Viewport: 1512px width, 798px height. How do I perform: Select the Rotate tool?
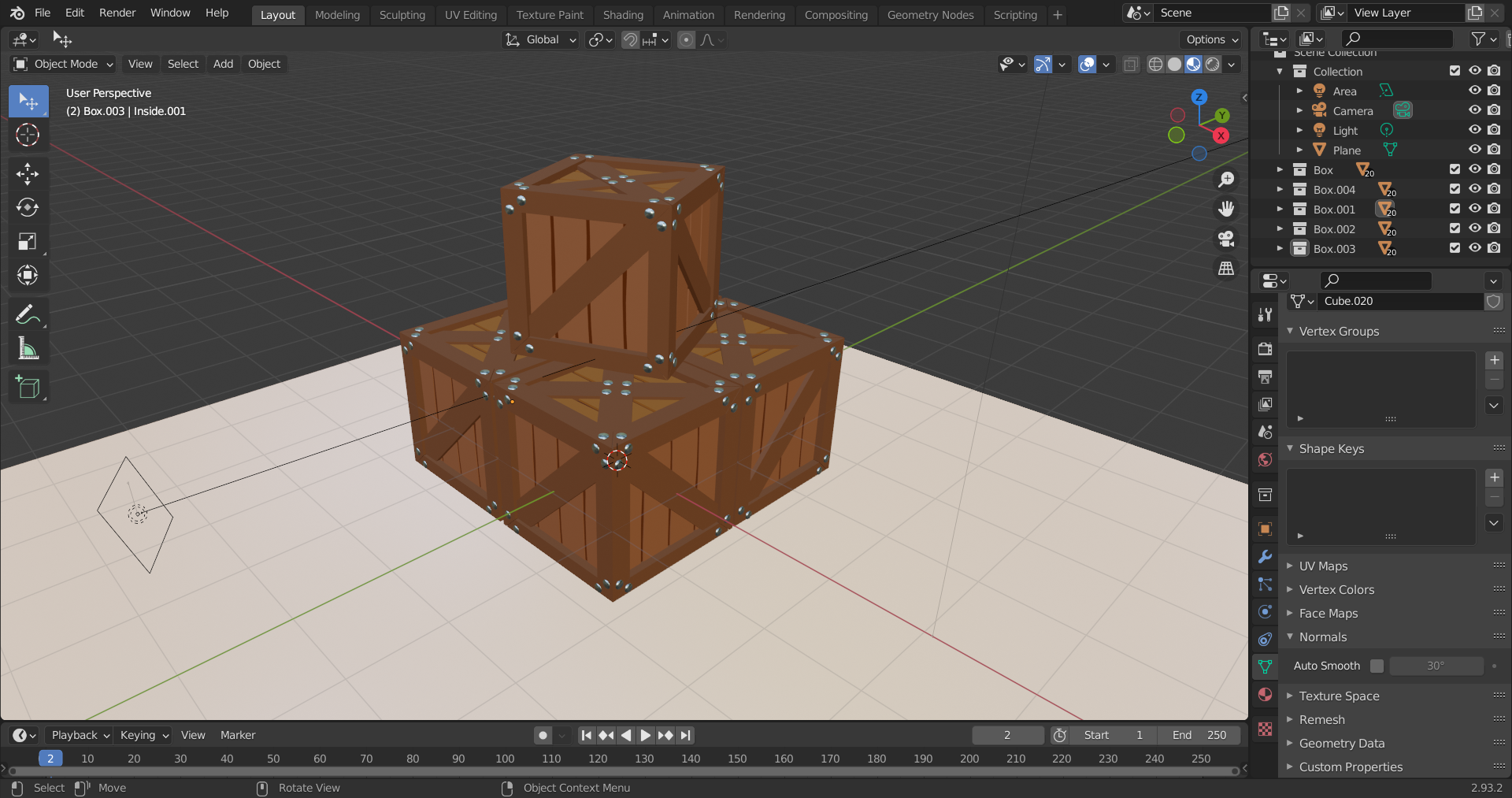(28, 207)
